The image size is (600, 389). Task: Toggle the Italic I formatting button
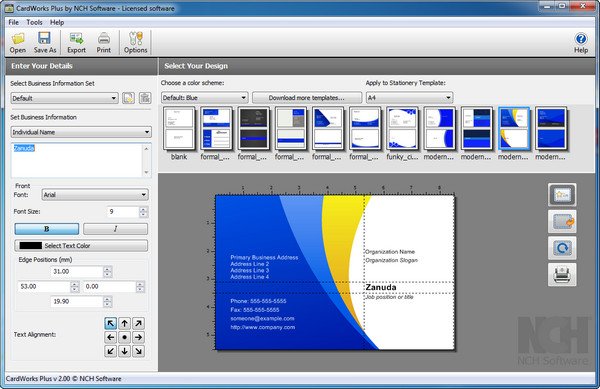tap(115, 229)
